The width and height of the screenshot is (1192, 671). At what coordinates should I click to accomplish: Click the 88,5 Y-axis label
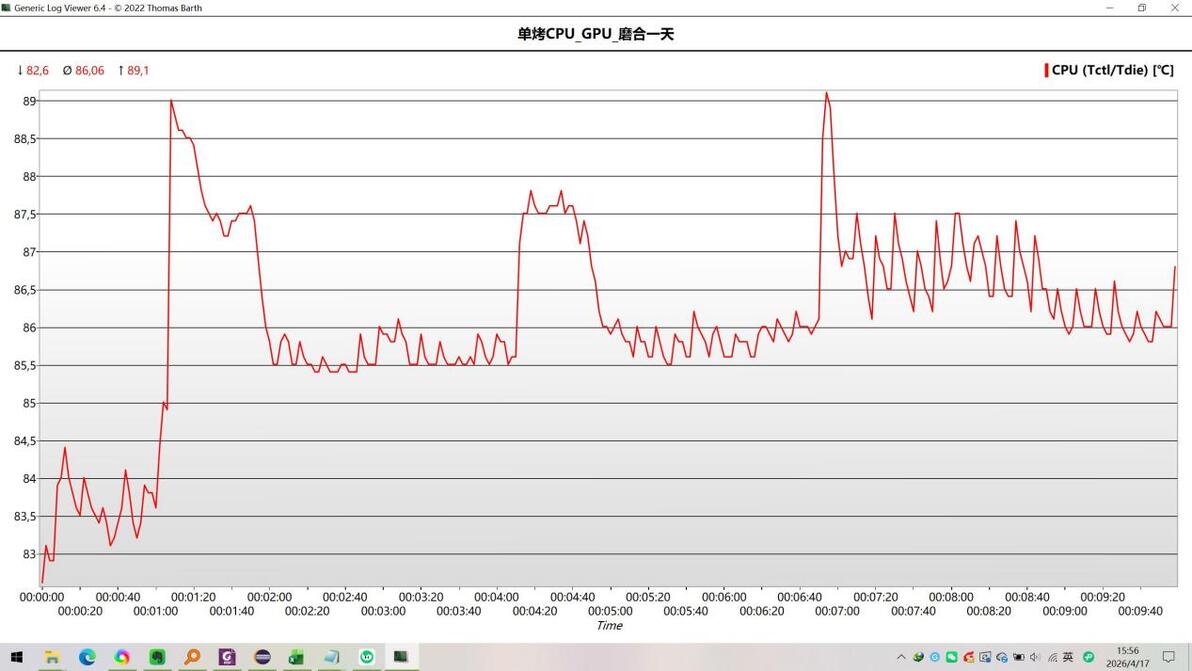click(x=24, y=139)
